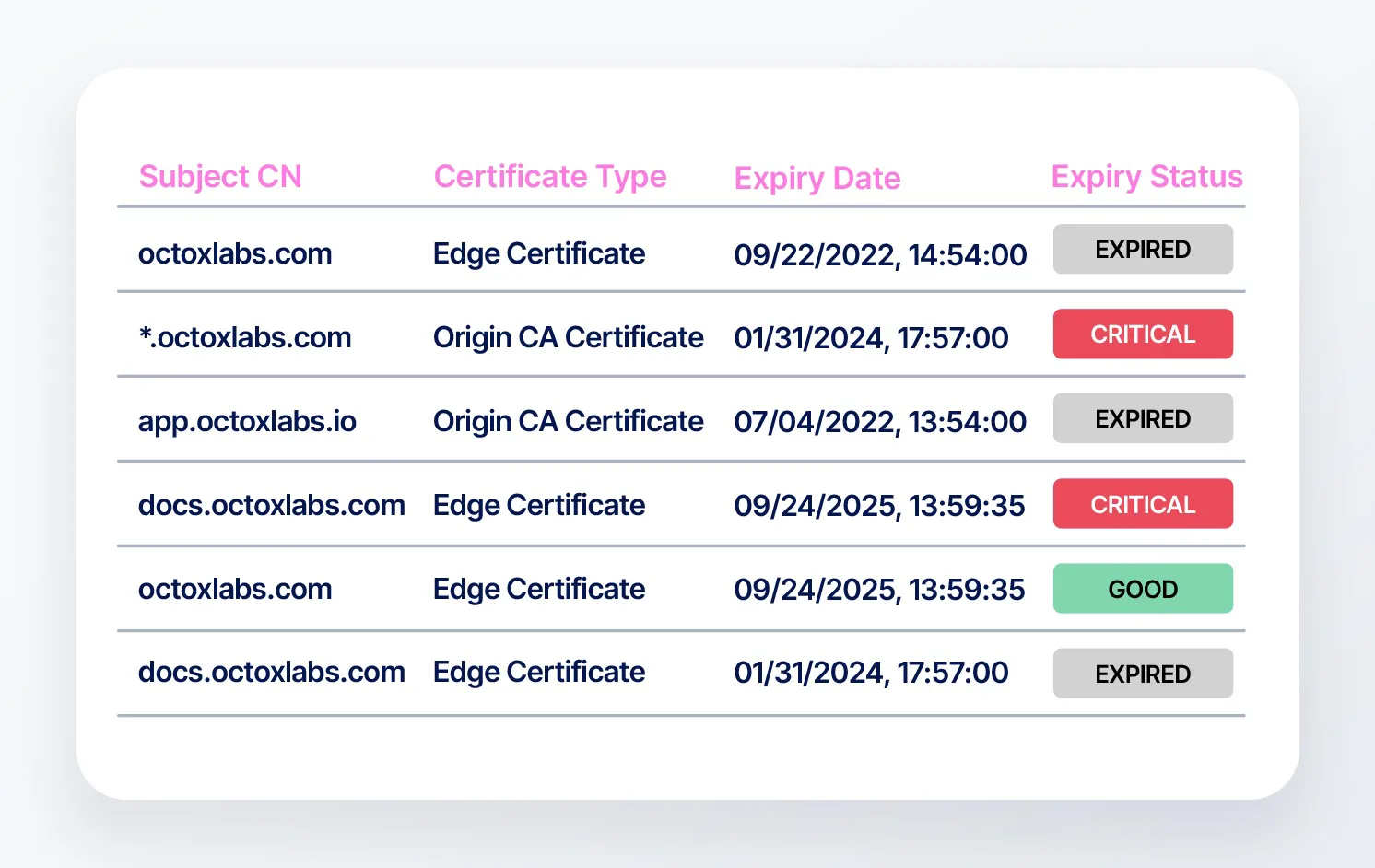Click Origin CA Certificate for *.octoxlabs.com
This screenshot has height=868, width=1375.
click(569, 337)
